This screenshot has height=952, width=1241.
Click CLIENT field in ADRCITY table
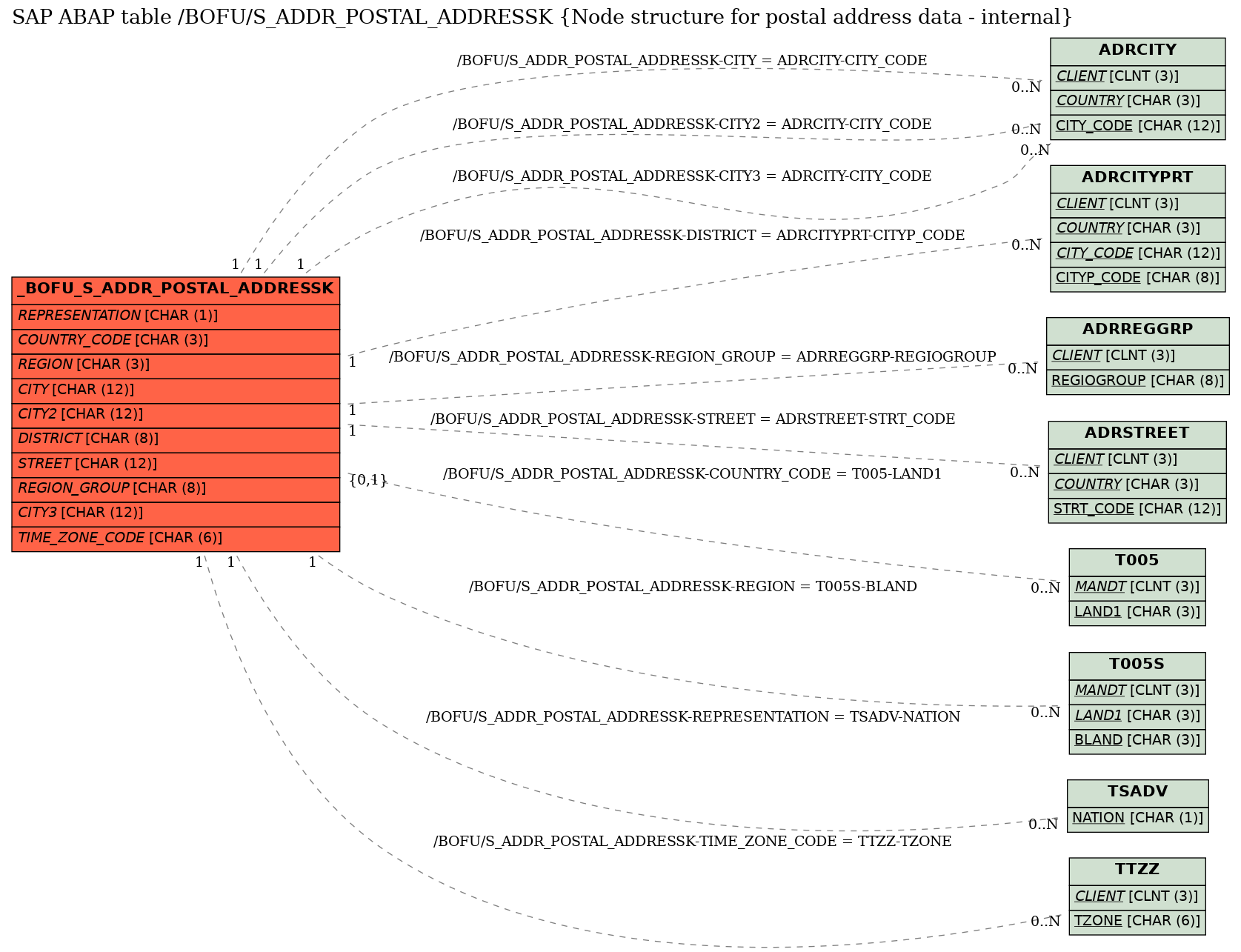1137,76
